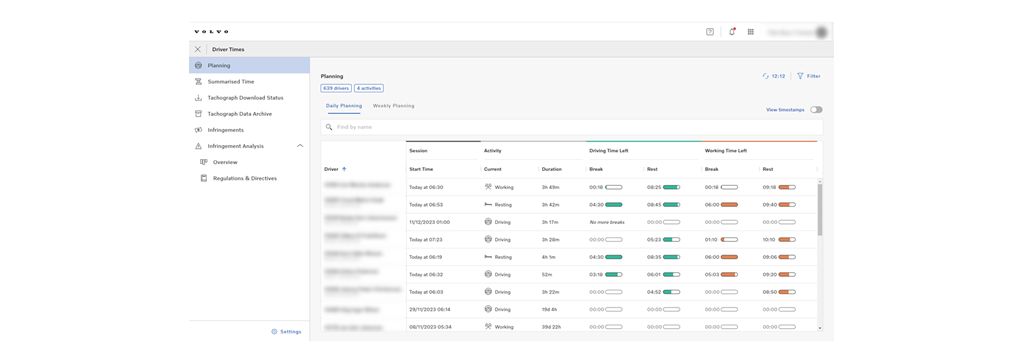Click the '4h 1m' duration cell
Image resolution: width=1024 pixels, height=363 pixels.
548,257
